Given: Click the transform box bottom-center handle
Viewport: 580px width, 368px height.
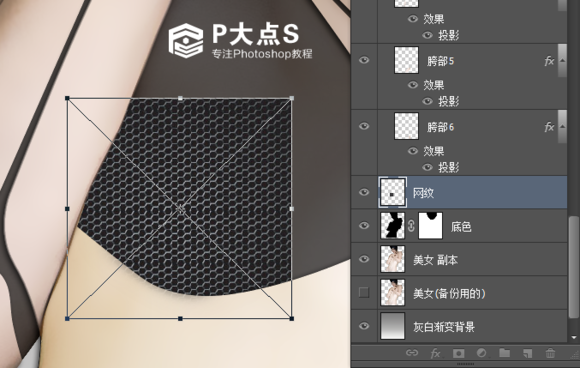Looking at the screenshot, I should pos(180,318).
